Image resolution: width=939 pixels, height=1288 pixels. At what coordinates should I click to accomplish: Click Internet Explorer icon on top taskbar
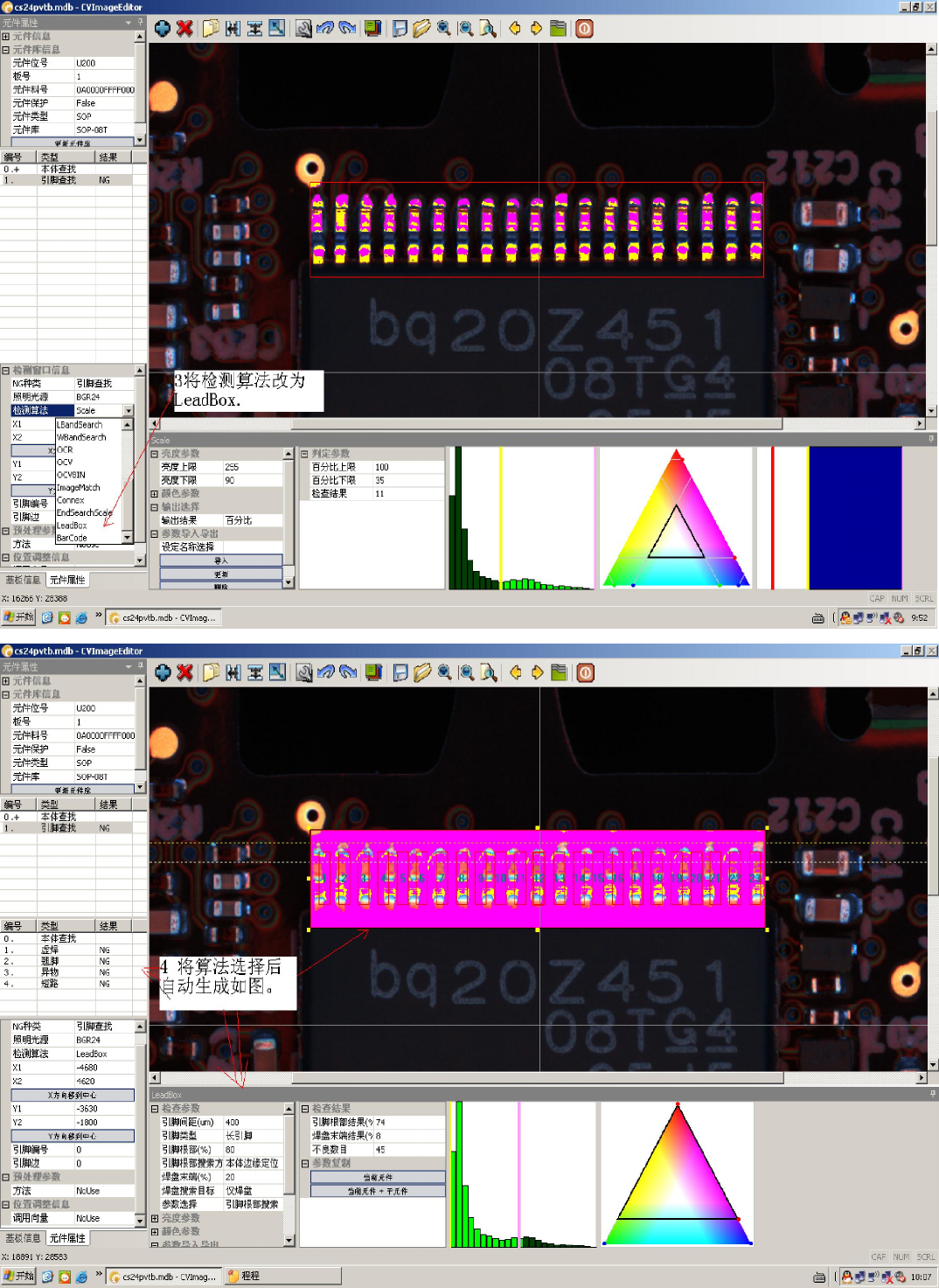[x=81, y=617]
